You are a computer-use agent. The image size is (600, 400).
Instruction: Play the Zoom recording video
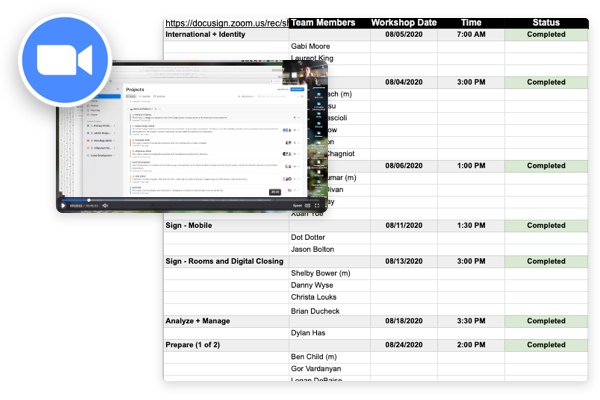(x=64, y=205)
